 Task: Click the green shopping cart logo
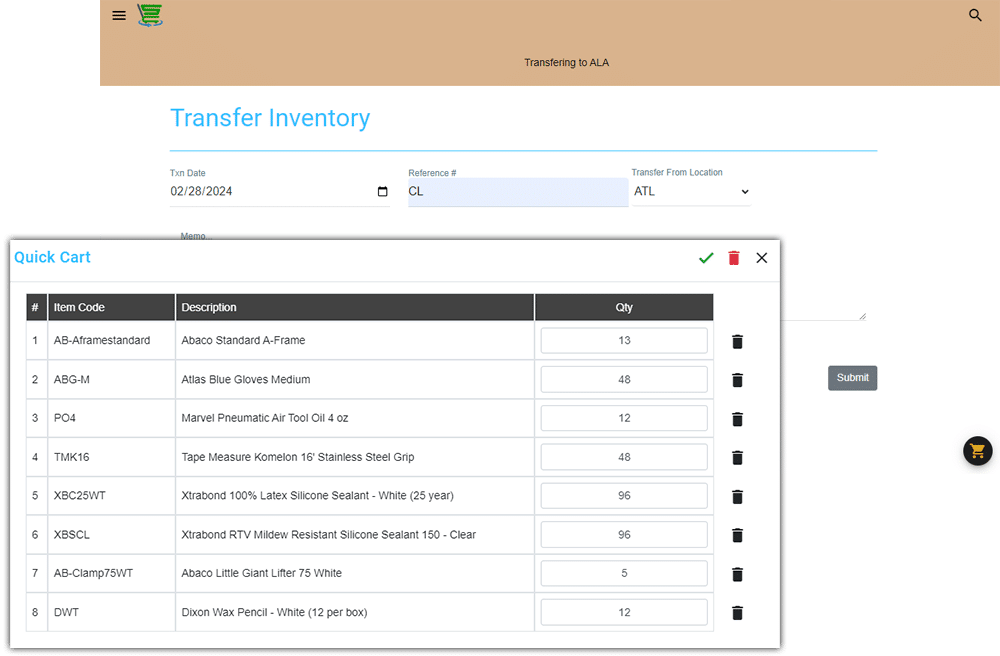click(x=150, y=15)
